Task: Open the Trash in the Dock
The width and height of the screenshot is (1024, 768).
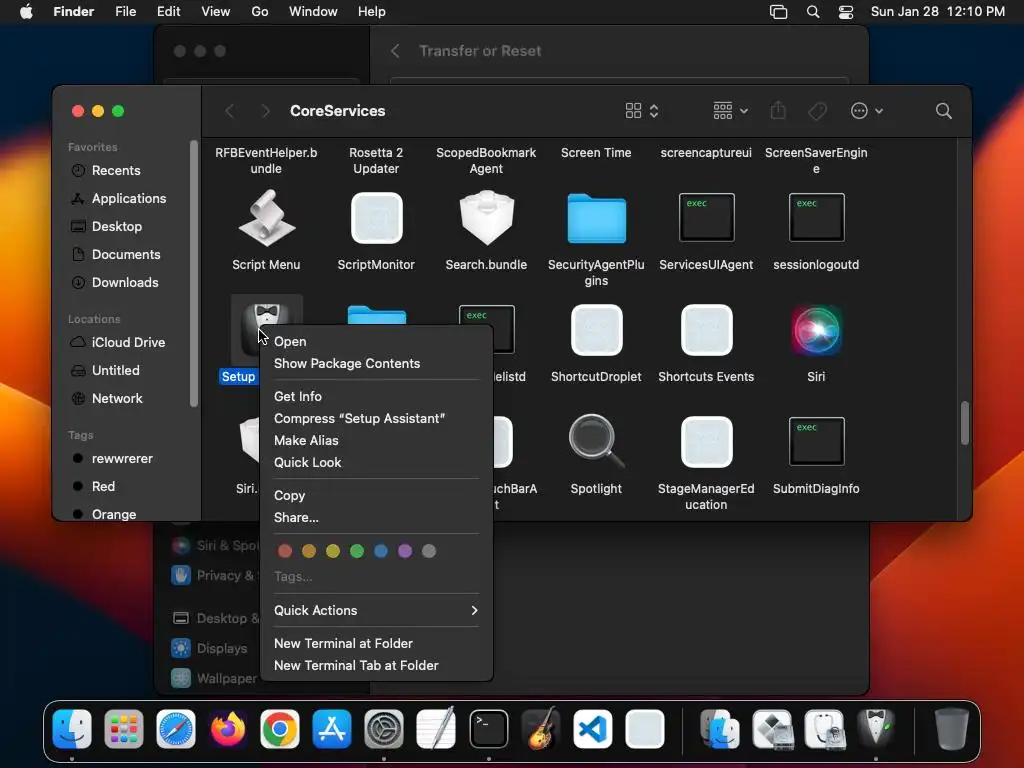Action: click(952, 728)
